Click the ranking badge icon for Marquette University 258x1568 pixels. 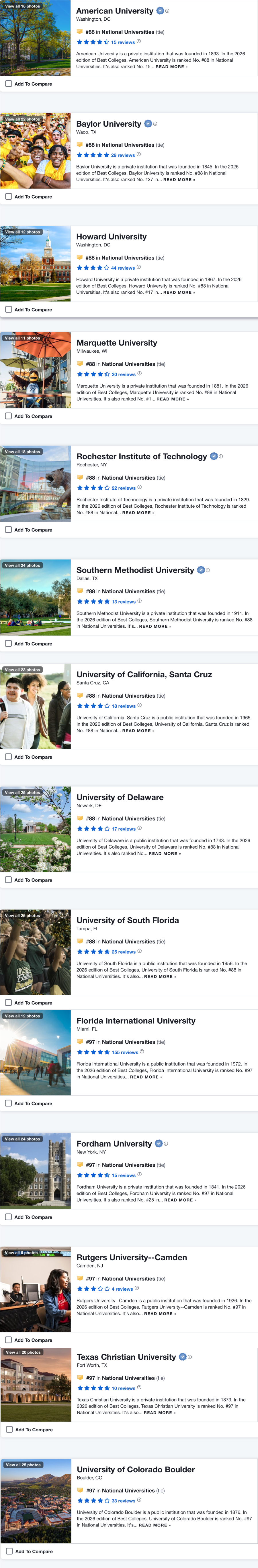[x=80, y=364]
